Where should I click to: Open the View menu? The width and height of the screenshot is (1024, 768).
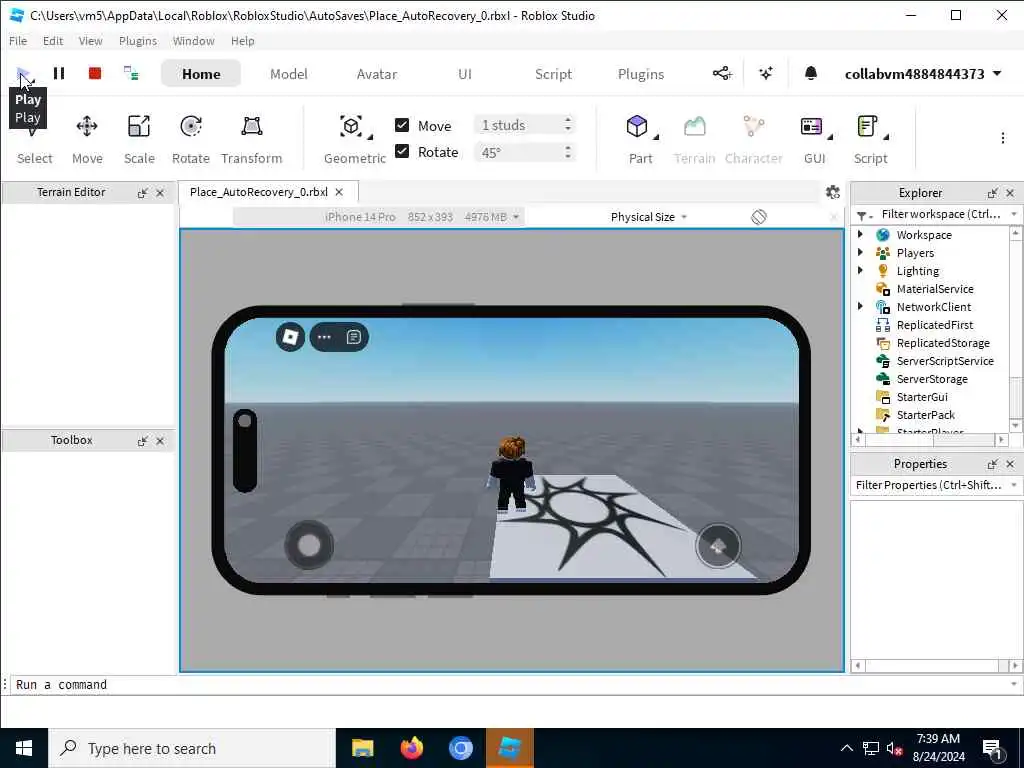90,40
